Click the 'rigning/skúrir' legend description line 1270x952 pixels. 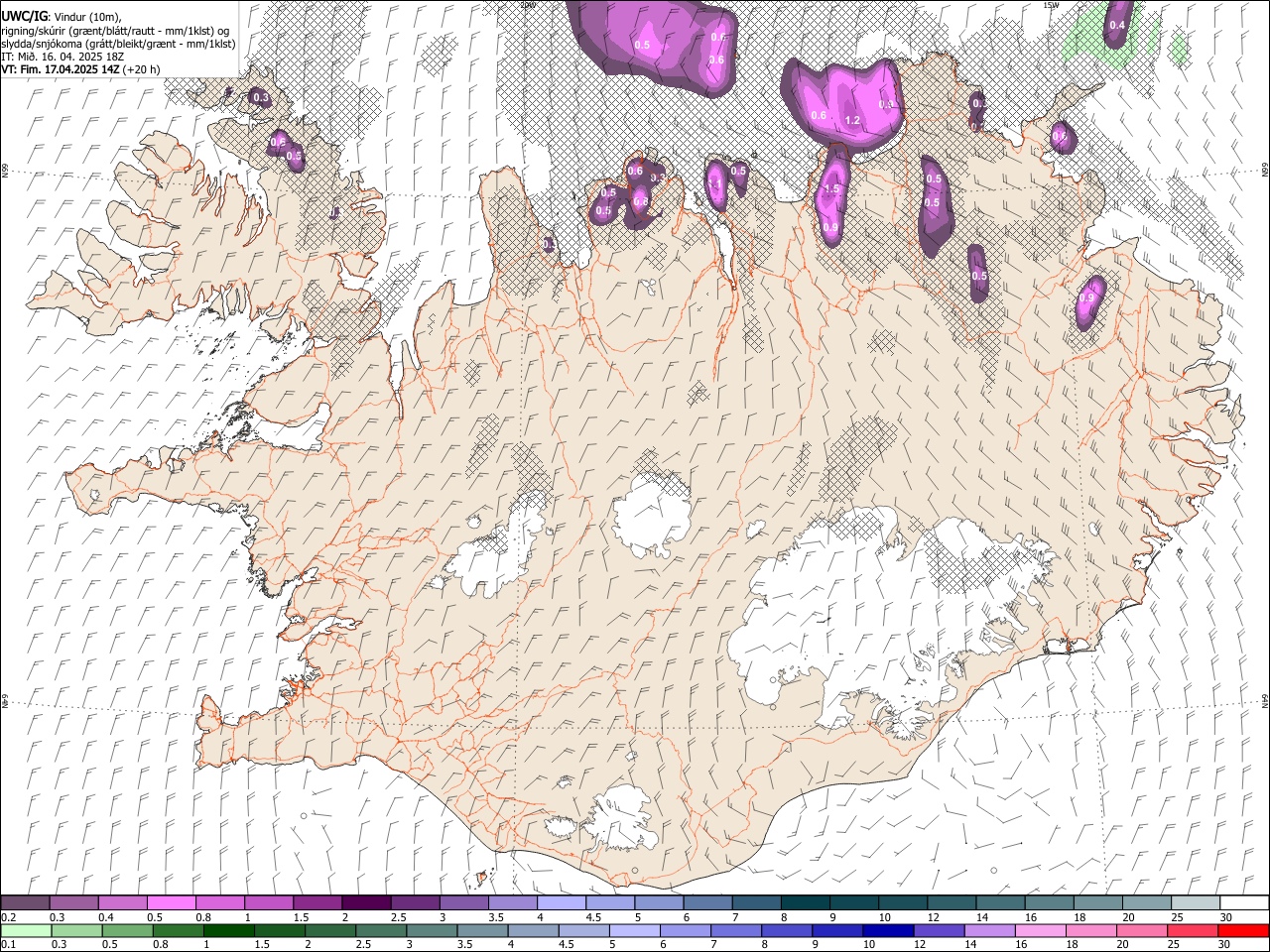115,31
